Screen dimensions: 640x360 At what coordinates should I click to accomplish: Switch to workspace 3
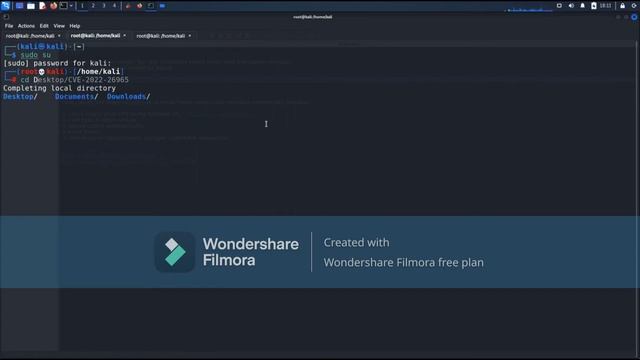point(104,6)
